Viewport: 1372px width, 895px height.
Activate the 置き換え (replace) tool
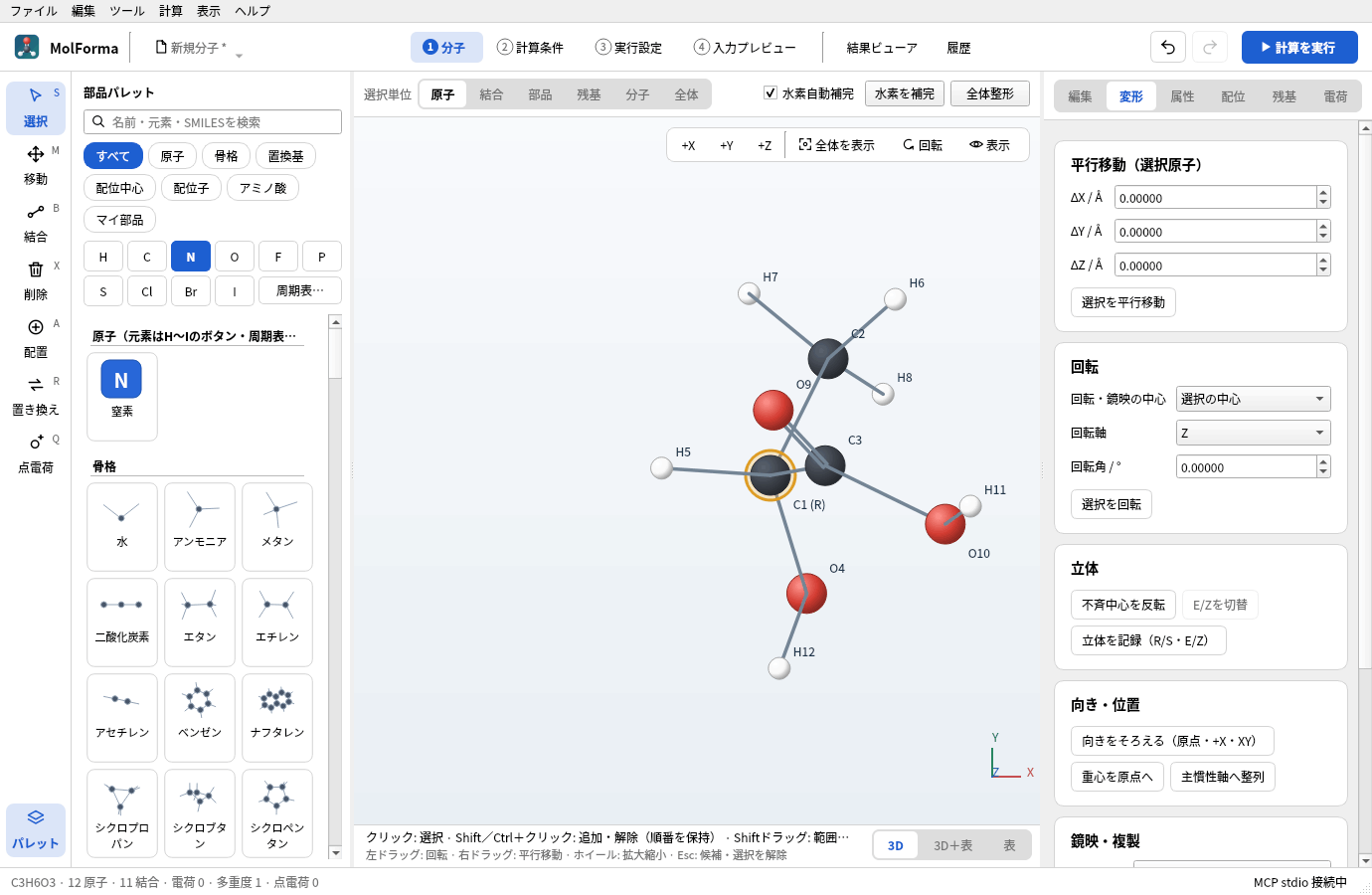coord(36,396)
